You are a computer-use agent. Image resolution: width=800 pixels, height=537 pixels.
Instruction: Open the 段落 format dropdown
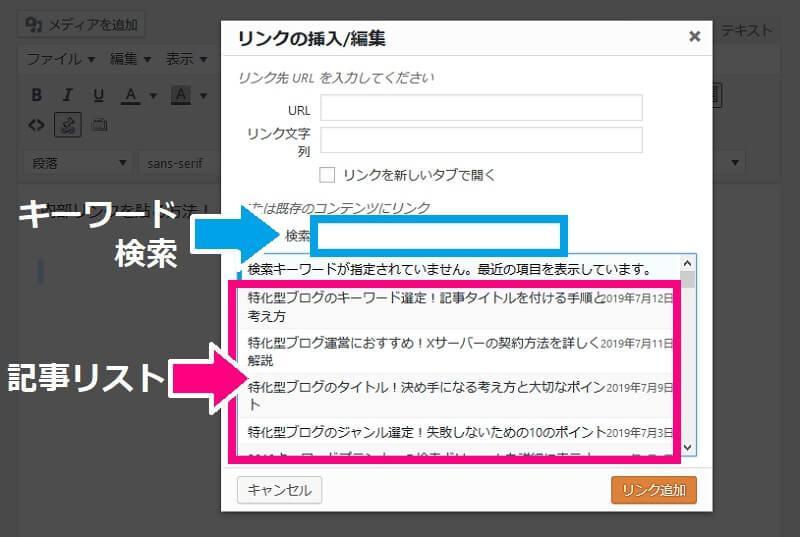point(78,163)
